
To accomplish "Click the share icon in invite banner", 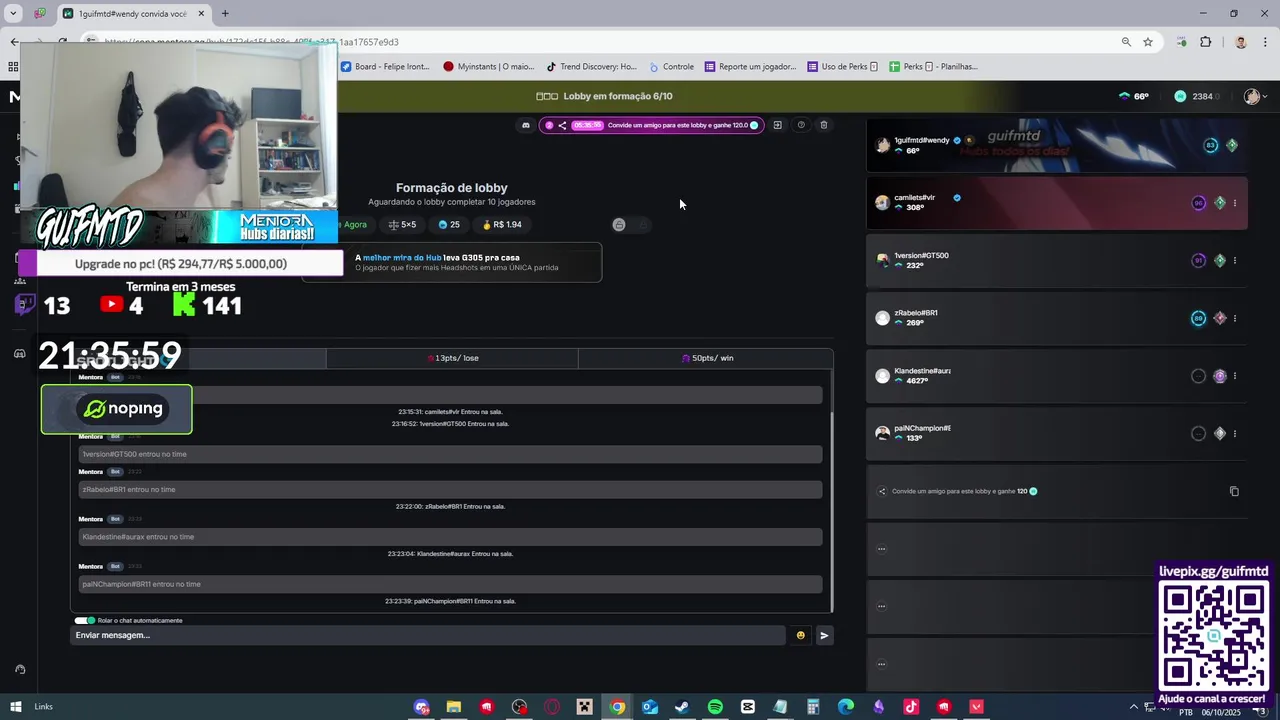I will coord(562,125).
